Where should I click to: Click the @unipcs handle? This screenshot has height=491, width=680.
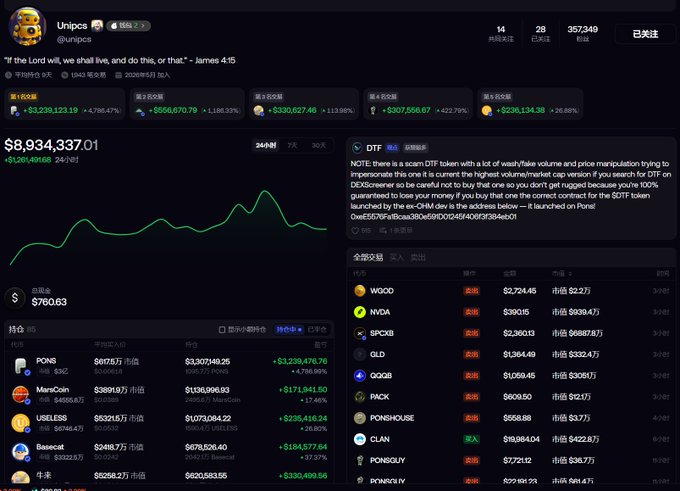coord(74,39)
